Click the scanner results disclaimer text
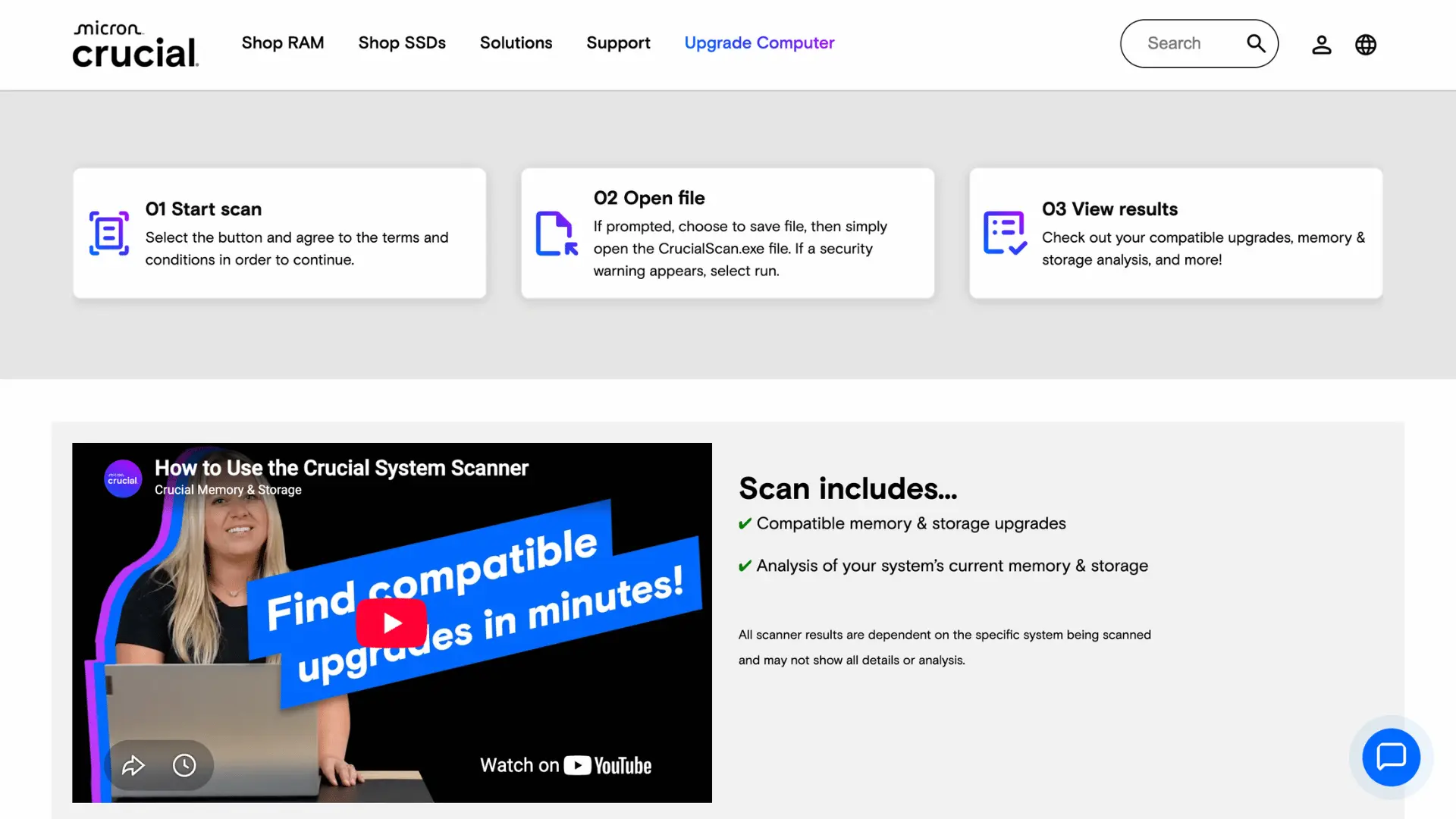Image resolution: width=1456 pixels, height=819 pixels. [945, 648]
